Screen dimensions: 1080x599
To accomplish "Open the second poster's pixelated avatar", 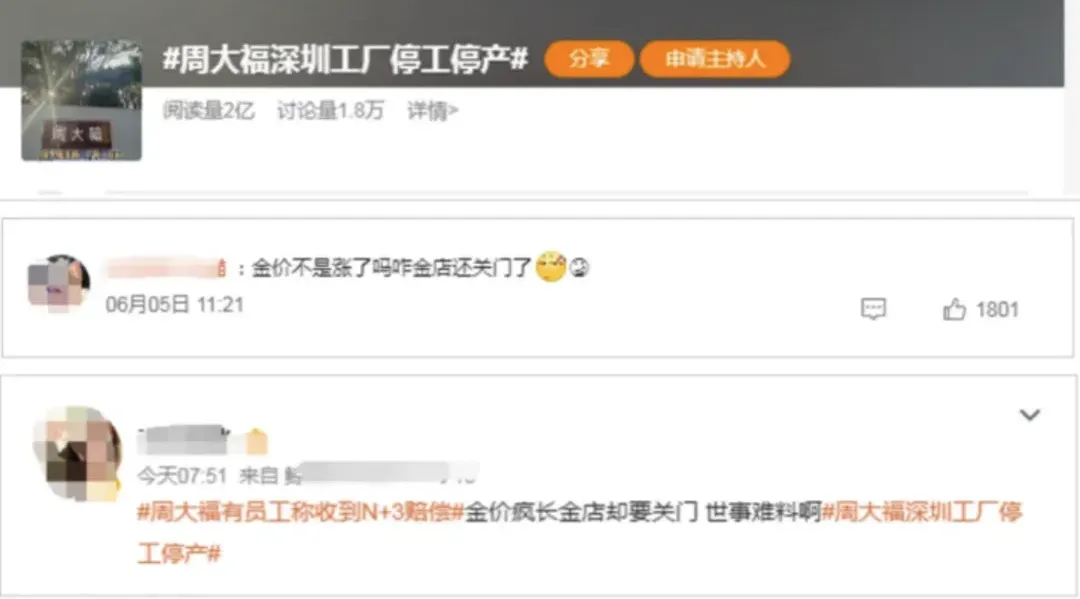I will (x=76, y=453).
